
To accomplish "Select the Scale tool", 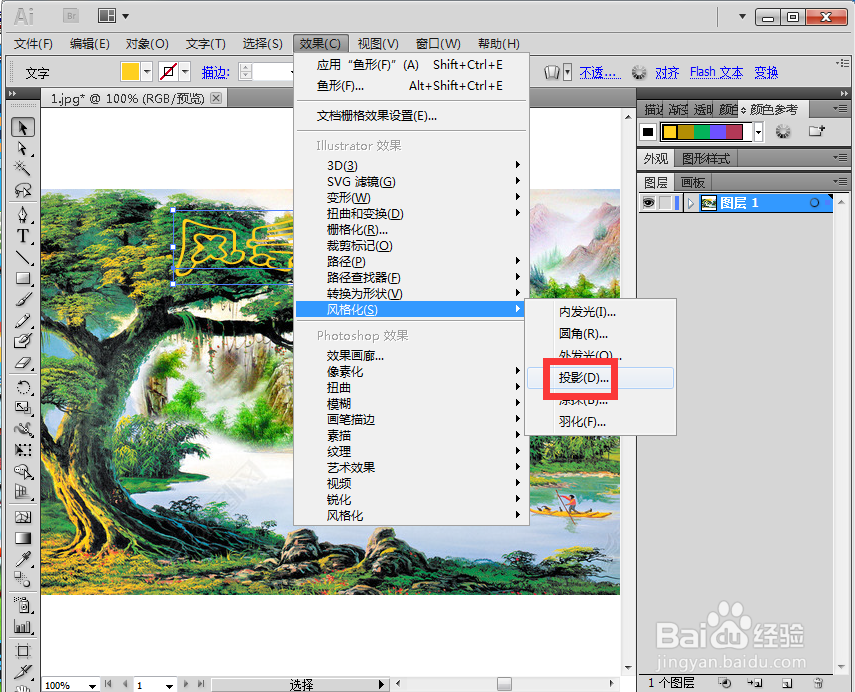I will pos(22,408).
